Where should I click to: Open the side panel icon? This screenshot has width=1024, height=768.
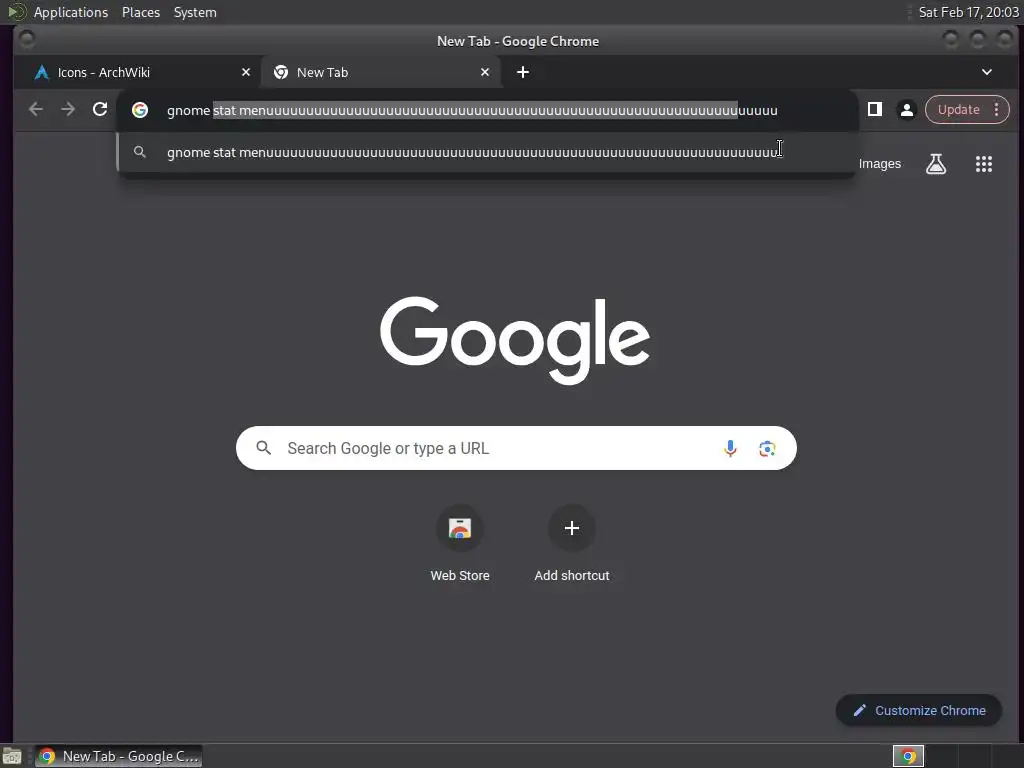click(874, 110)
